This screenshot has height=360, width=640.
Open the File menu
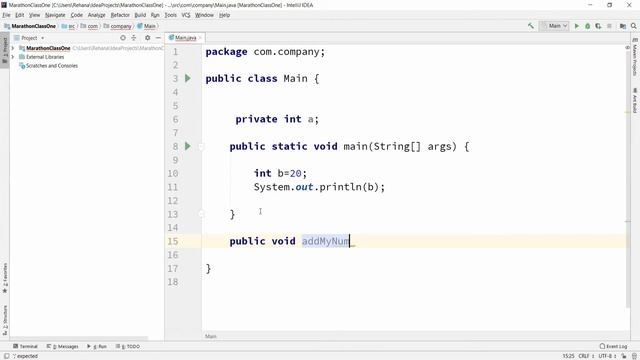(x=6, y=15)
